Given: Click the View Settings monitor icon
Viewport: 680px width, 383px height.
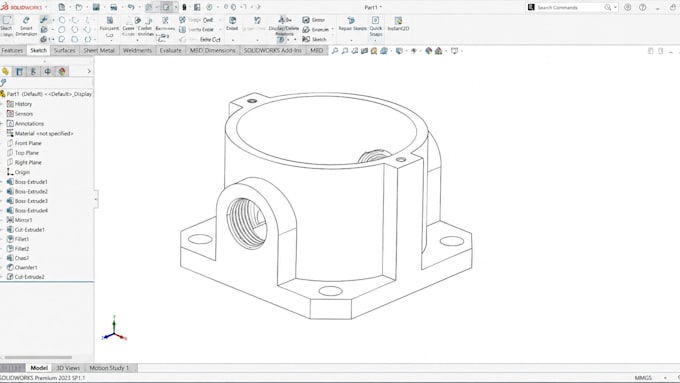Looking at the screenshot, I should 454,51.
